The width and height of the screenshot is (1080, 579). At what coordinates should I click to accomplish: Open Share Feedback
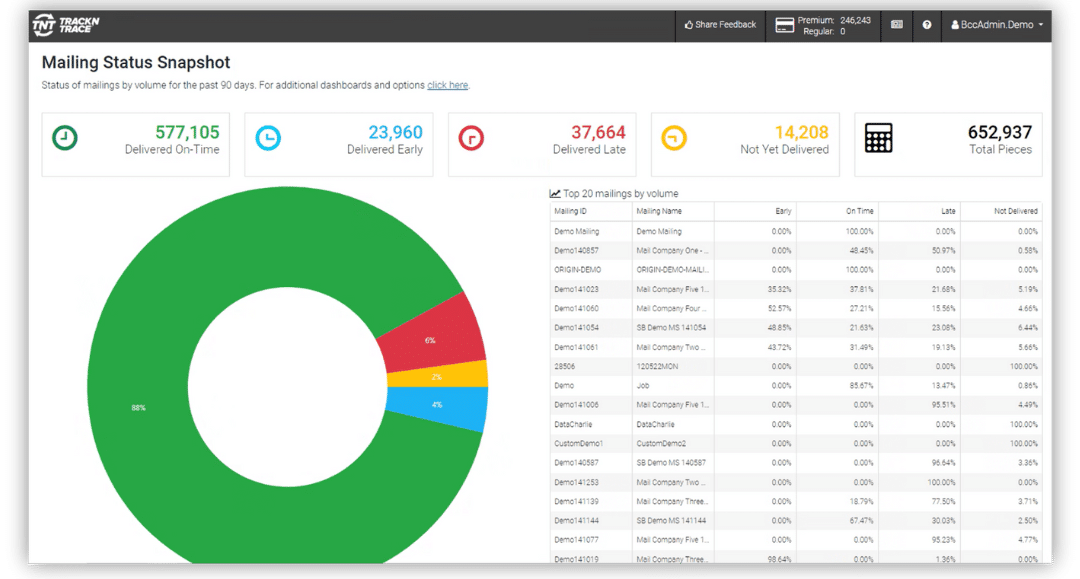coord(719,25)
